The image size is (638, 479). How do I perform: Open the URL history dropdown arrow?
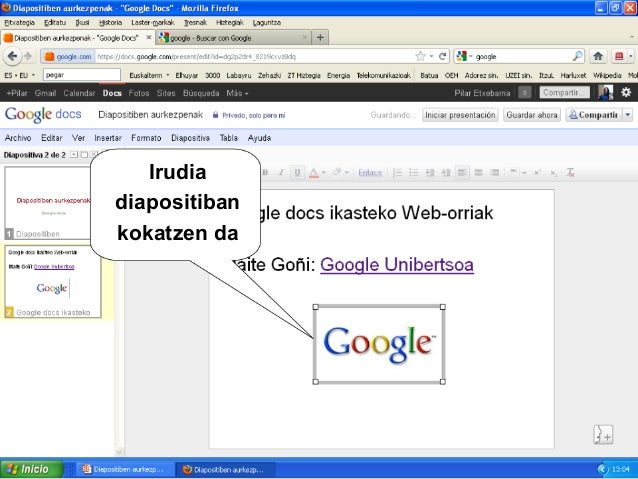(x=431, y=57)
